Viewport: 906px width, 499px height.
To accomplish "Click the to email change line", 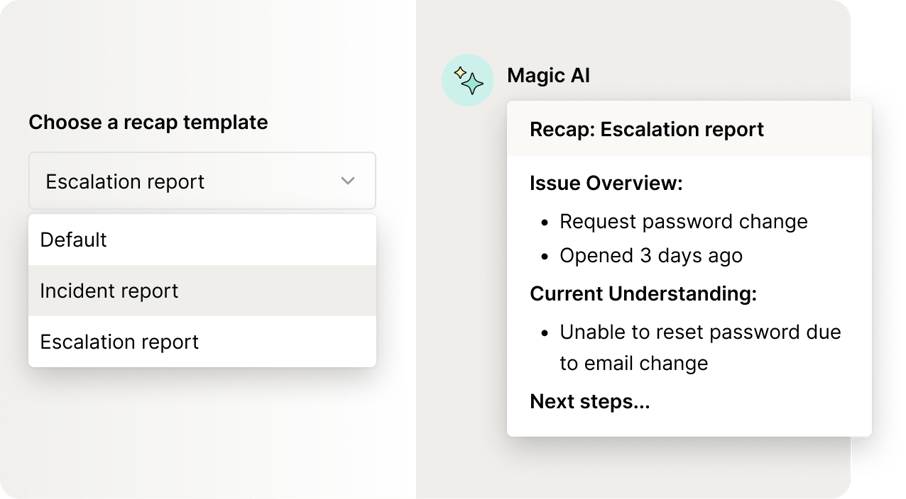I will (x=634, y=363).
